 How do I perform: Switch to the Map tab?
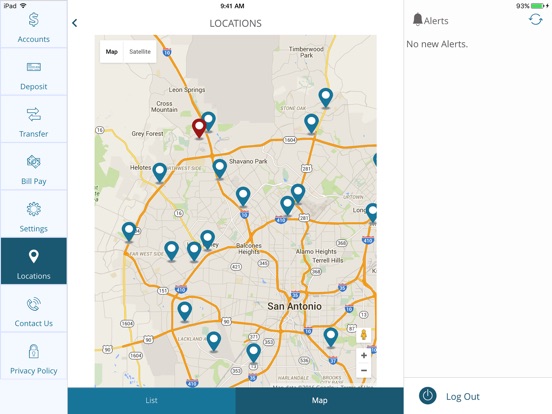[319, 401]
